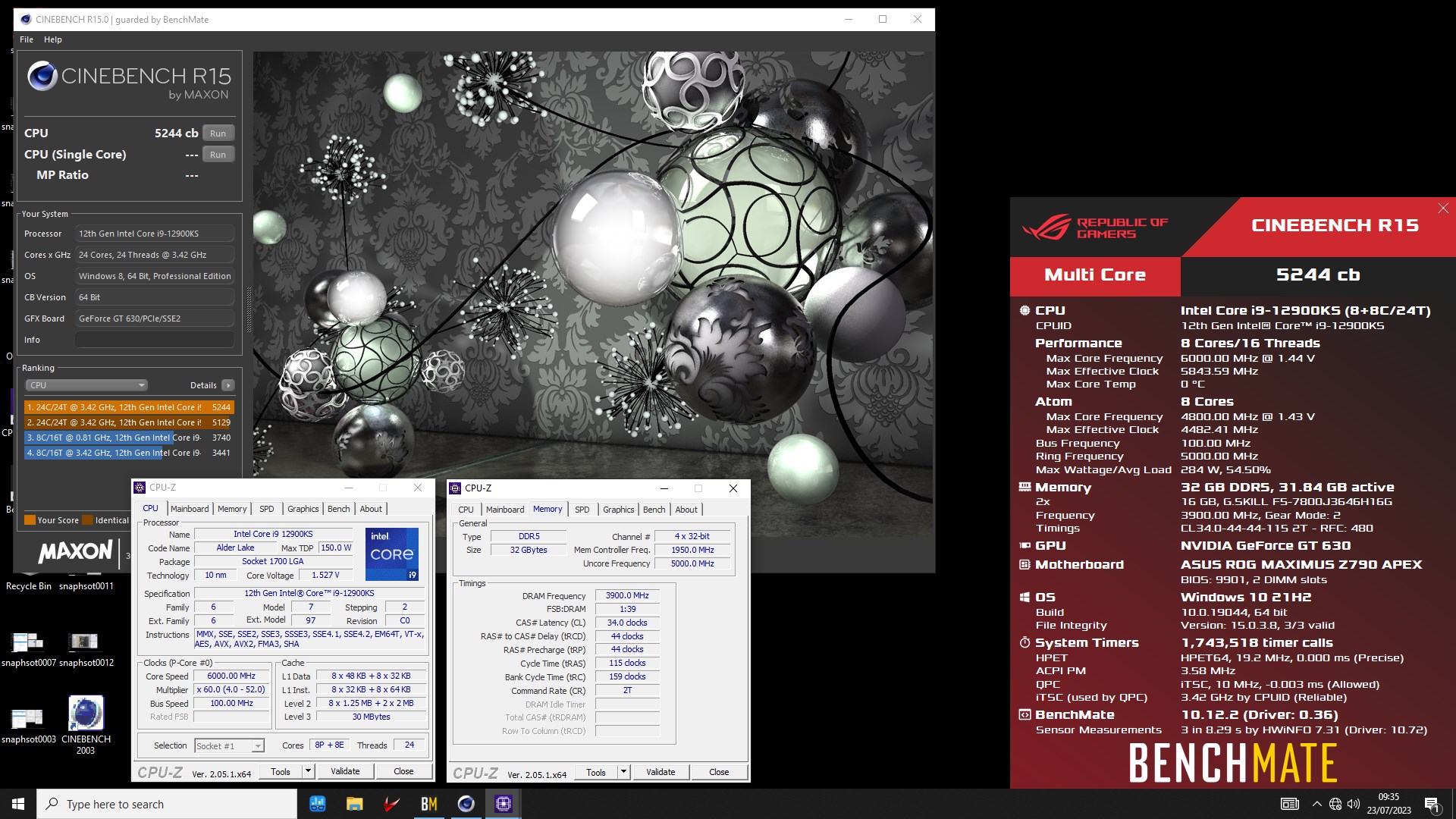Click the Core Speed 6000.00 MHz value
Image resolution: width=1456 pixels, height=819 pixels.
pyautogui.click(x=231, y=676)
